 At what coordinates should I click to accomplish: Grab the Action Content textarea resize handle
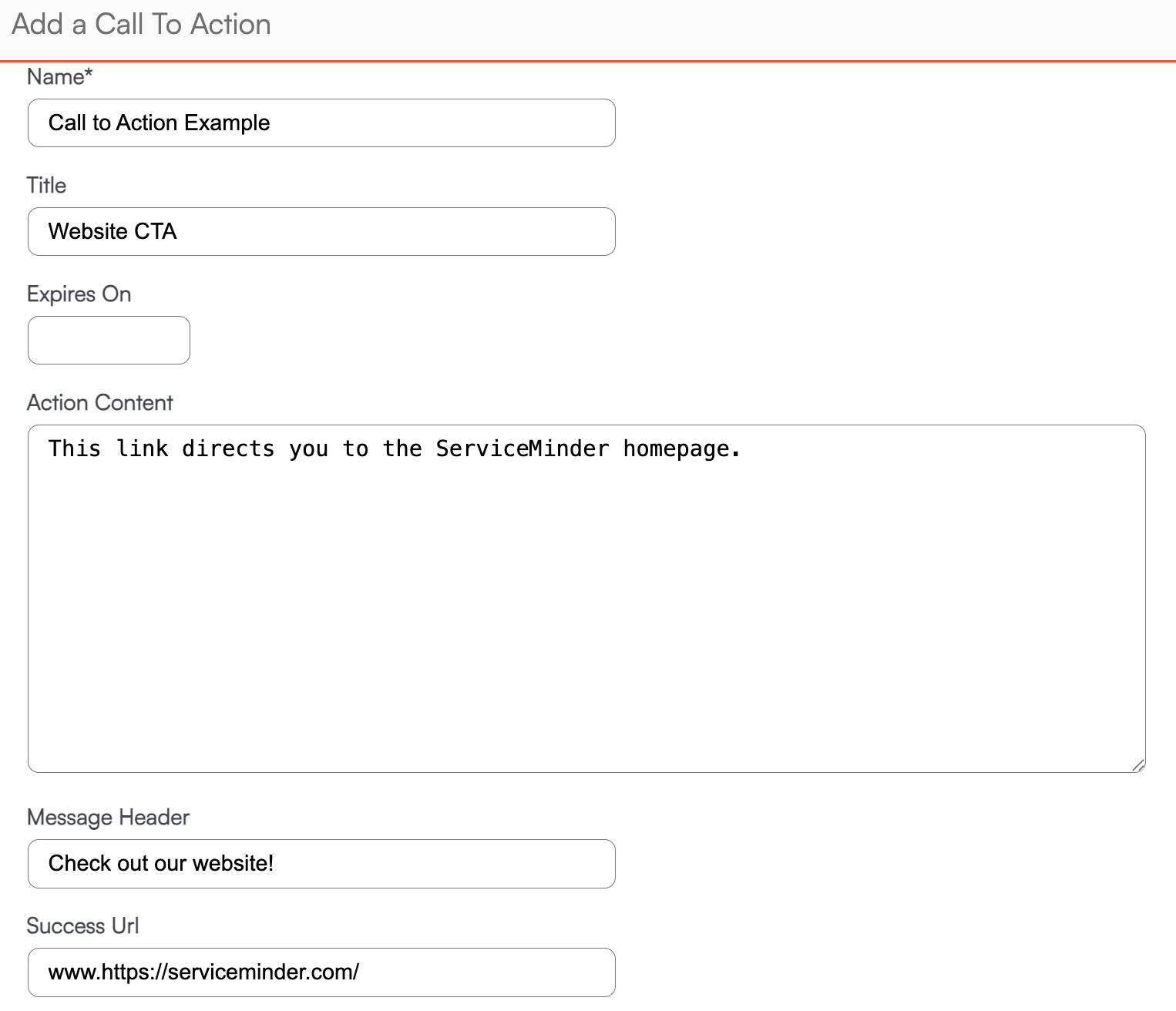(x=1137, y=764)
